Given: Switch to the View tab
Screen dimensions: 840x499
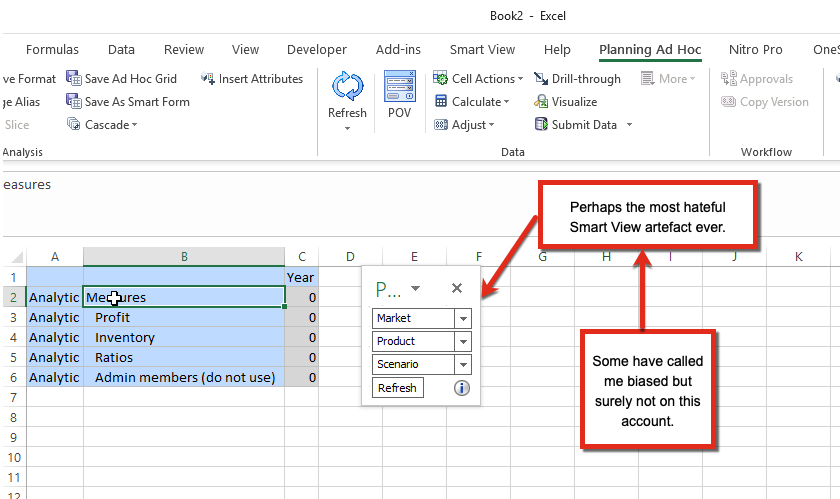Looking at the screenshot, I should [x=245, y=50].
